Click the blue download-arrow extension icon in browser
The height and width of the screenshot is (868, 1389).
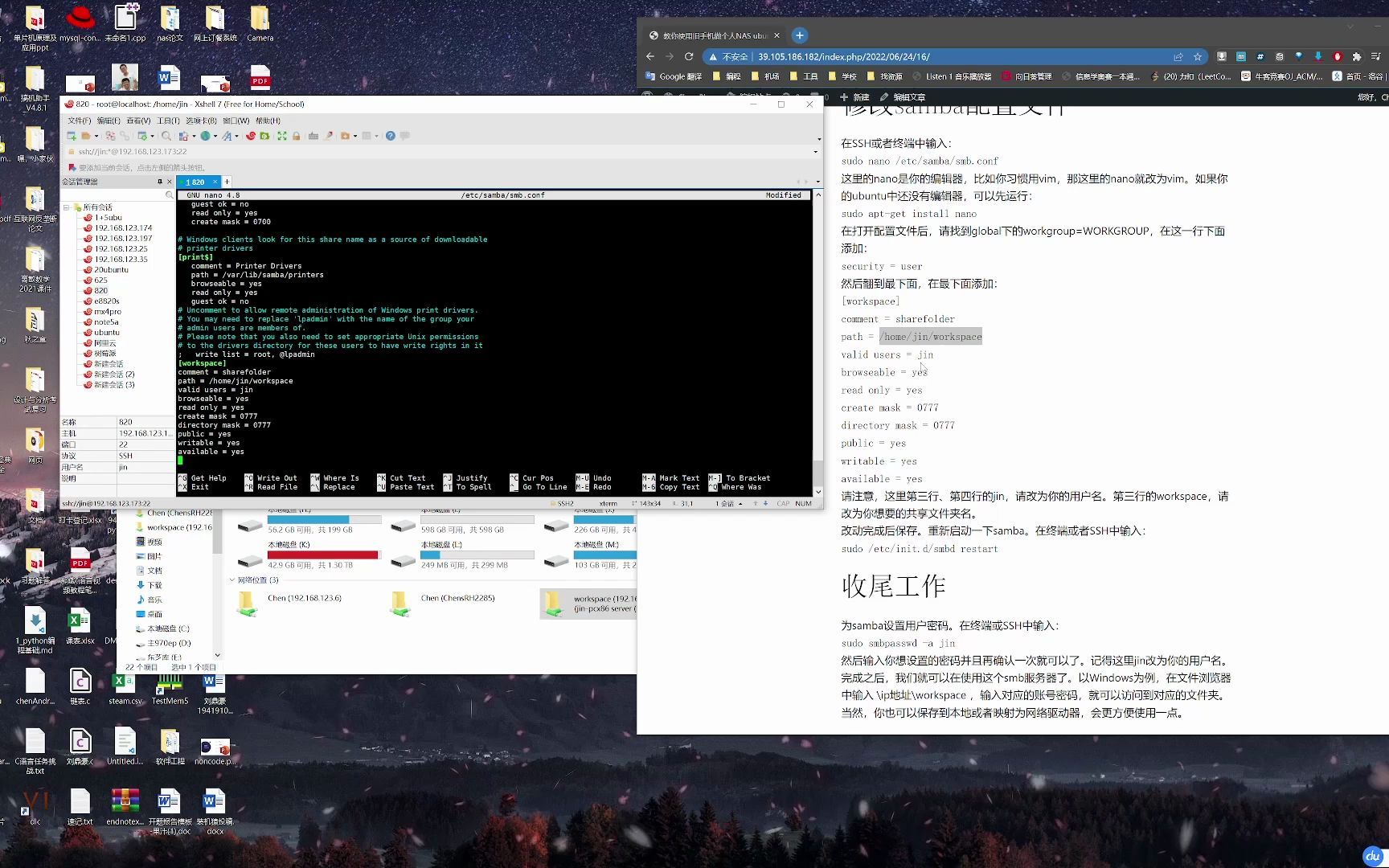click(1318, 56)
